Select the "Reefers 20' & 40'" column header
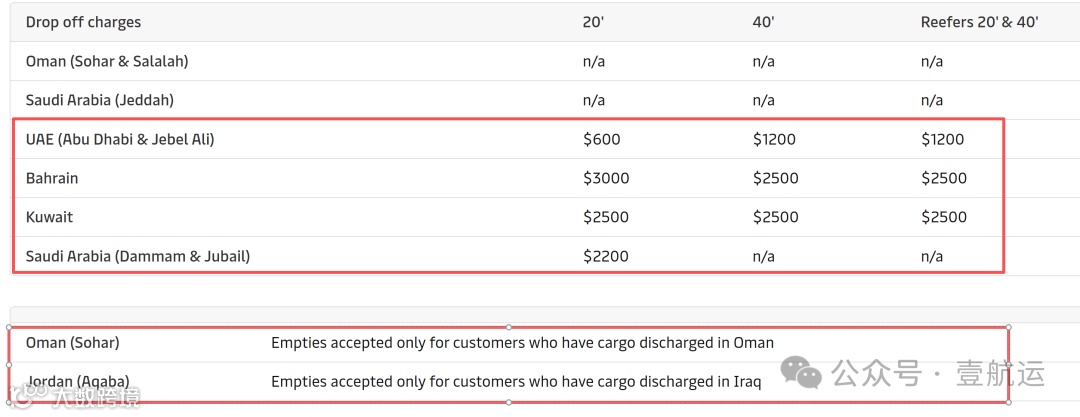Image resolution: width=1080 pixels, height=417 pixels. point(979,22)
